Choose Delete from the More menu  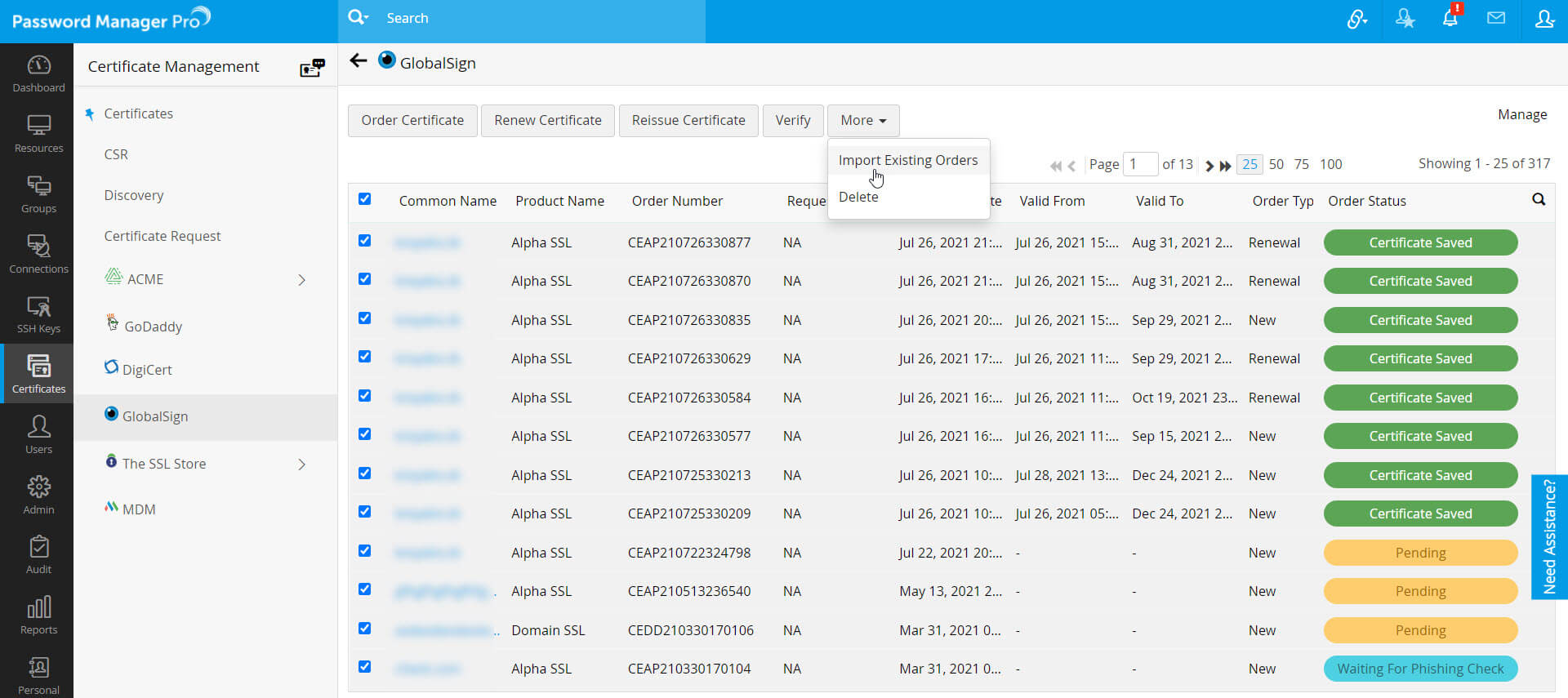(858, 198)
